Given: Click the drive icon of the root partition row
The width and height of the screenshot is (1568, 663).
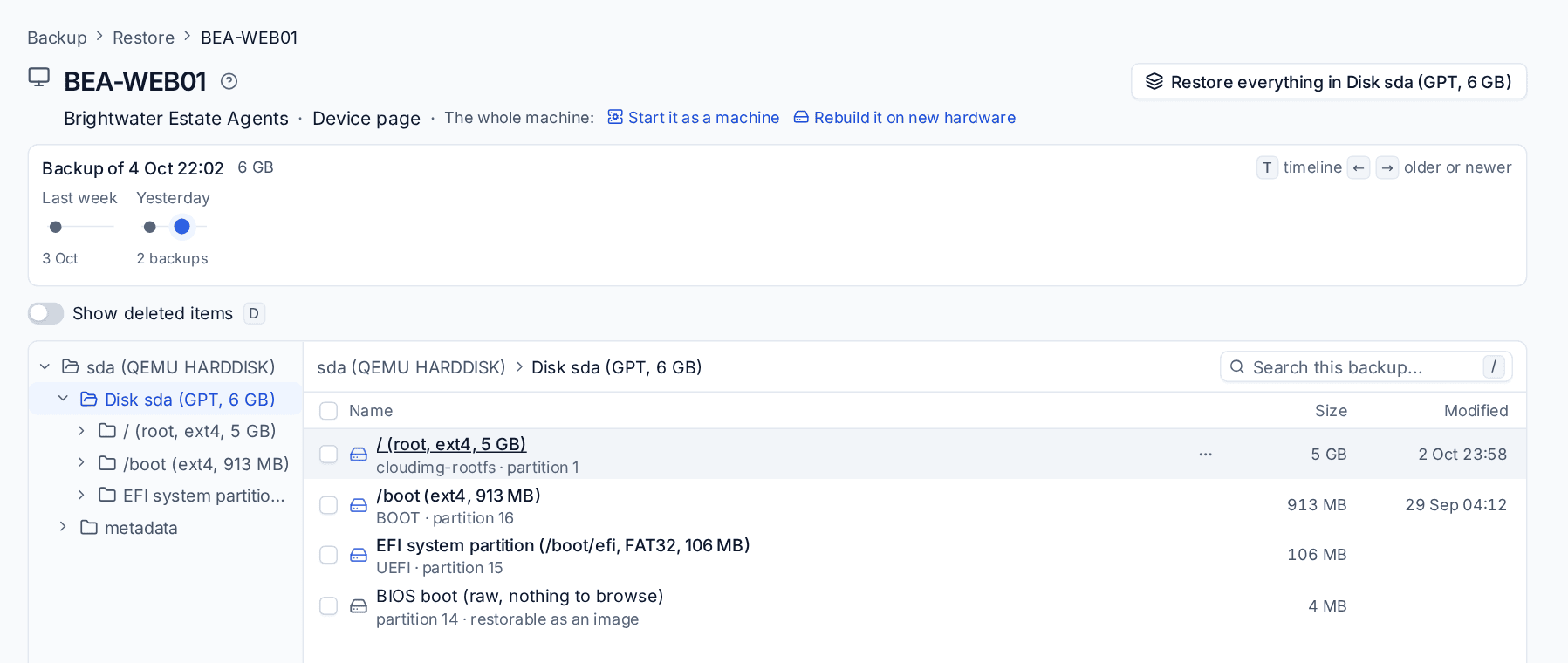Looking at the screenshot, I should (x=359, y=455).
